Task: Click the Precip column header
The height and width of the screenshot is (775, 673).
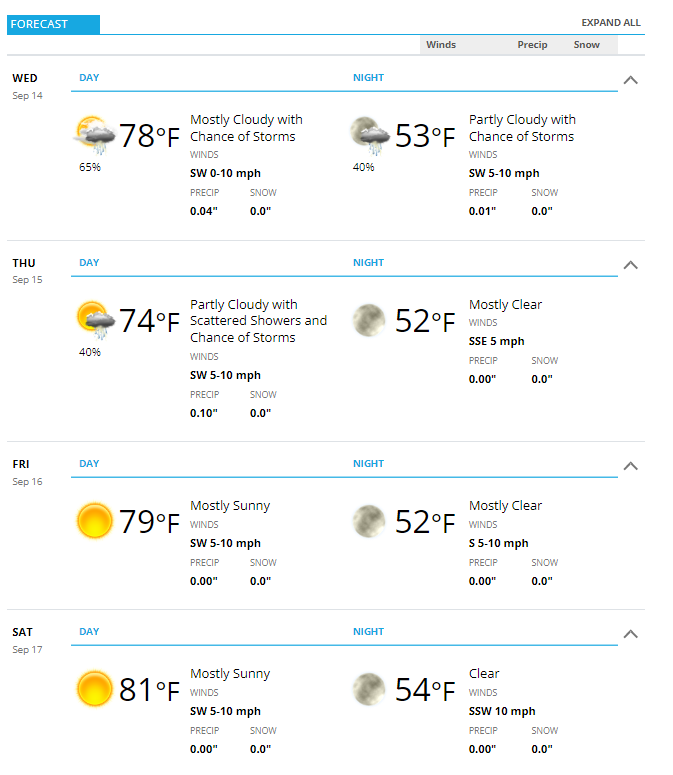Action: (x=532, y=44)
